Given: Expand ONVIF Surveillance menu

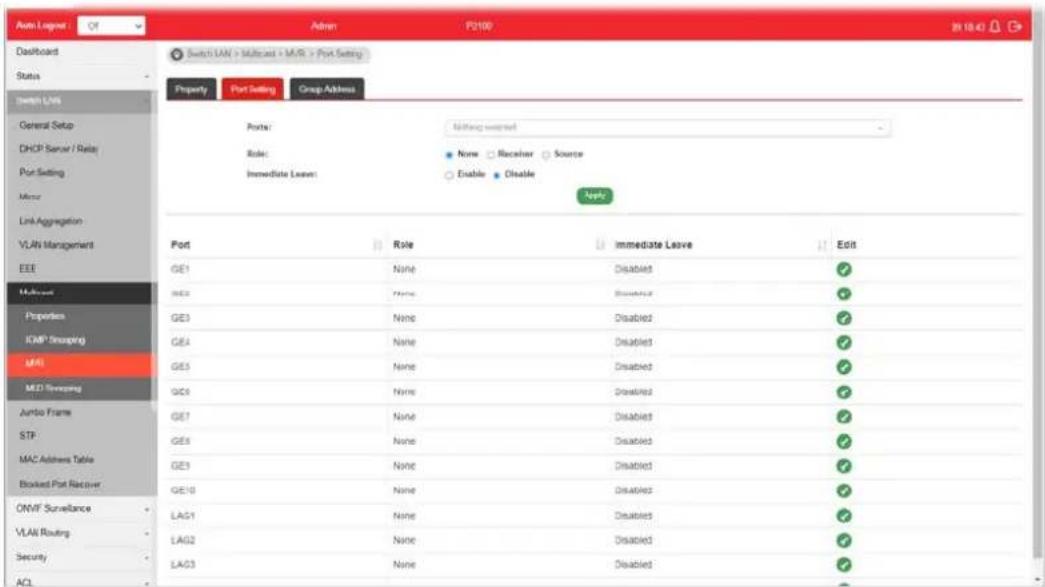Looking at the screenshot, I should pos(83,508).
